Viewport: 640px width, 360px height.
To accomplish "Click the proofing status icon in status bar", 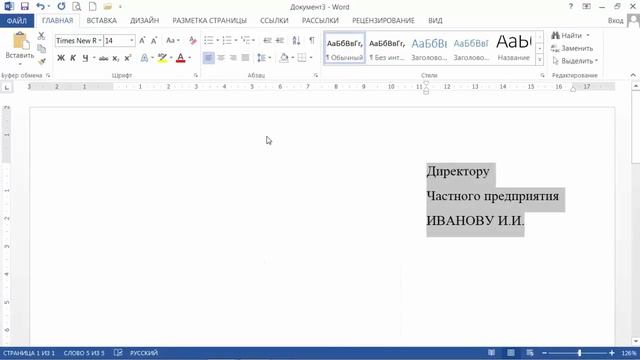I will pyautogui.click(x=118, y=353).
